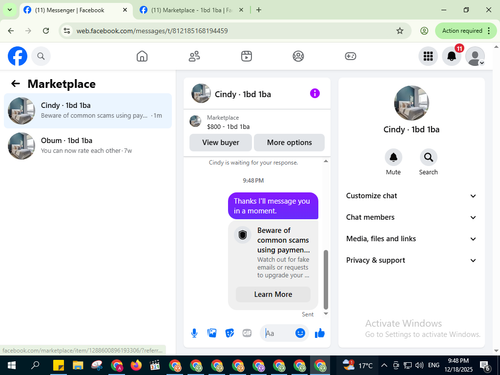500x375 pixels.
Task: Open the $800 - 1bd 1ba listing link
Action: [228, 127]
